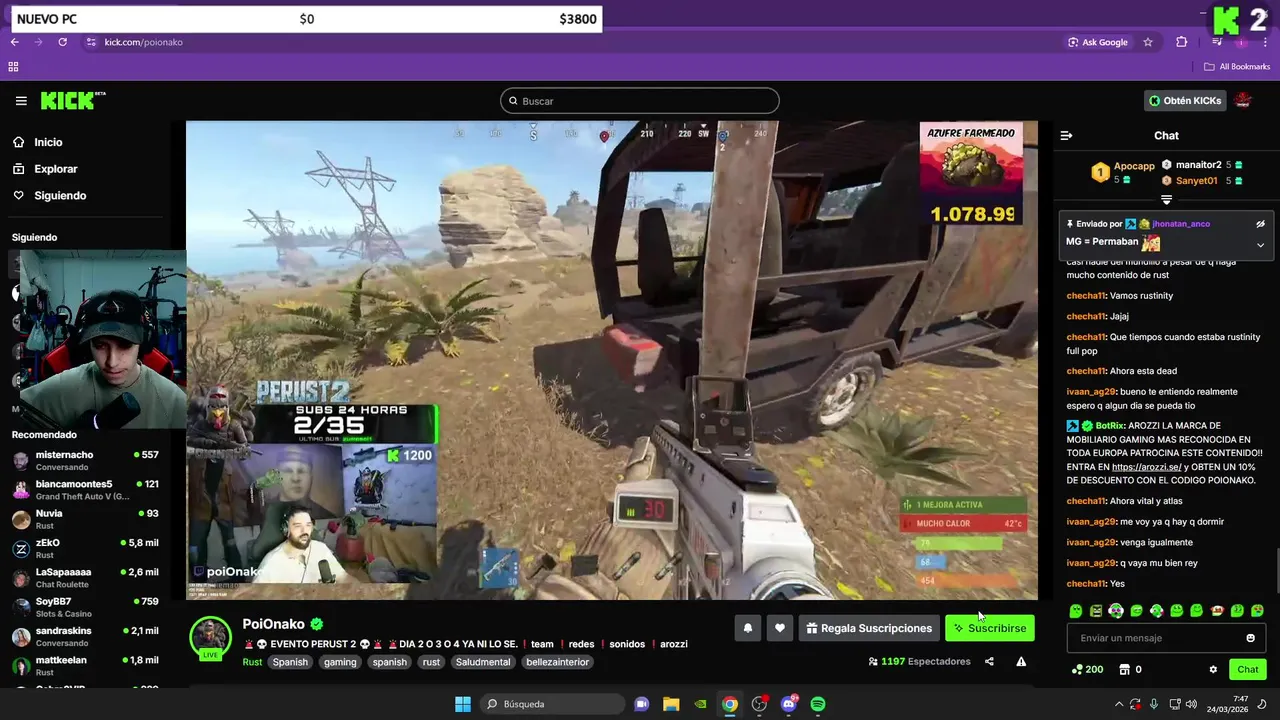This screenshot has width=1280, height=720.
Task: Open the hamburger sidebar menu
Action: (x=21, y=101)
